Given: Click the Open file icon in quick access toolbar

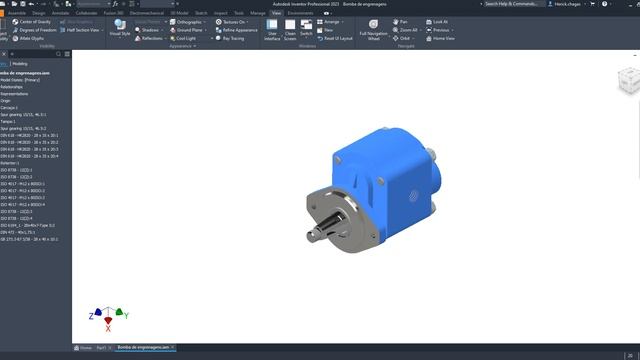Looking at the screenshot, I should [14, 4].
